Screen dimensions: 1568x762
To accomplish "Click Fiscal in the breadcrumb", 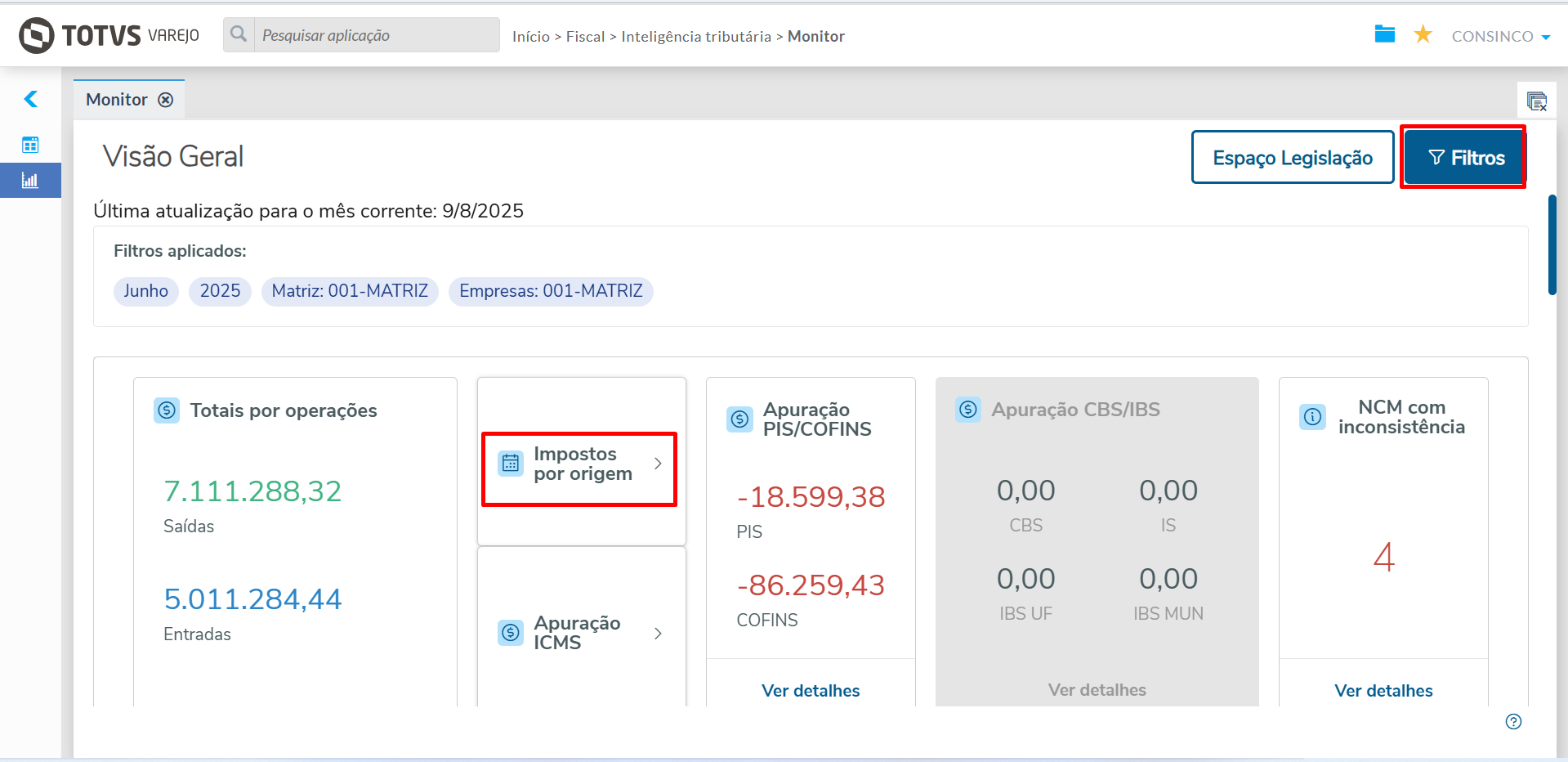I will (585, 36).
